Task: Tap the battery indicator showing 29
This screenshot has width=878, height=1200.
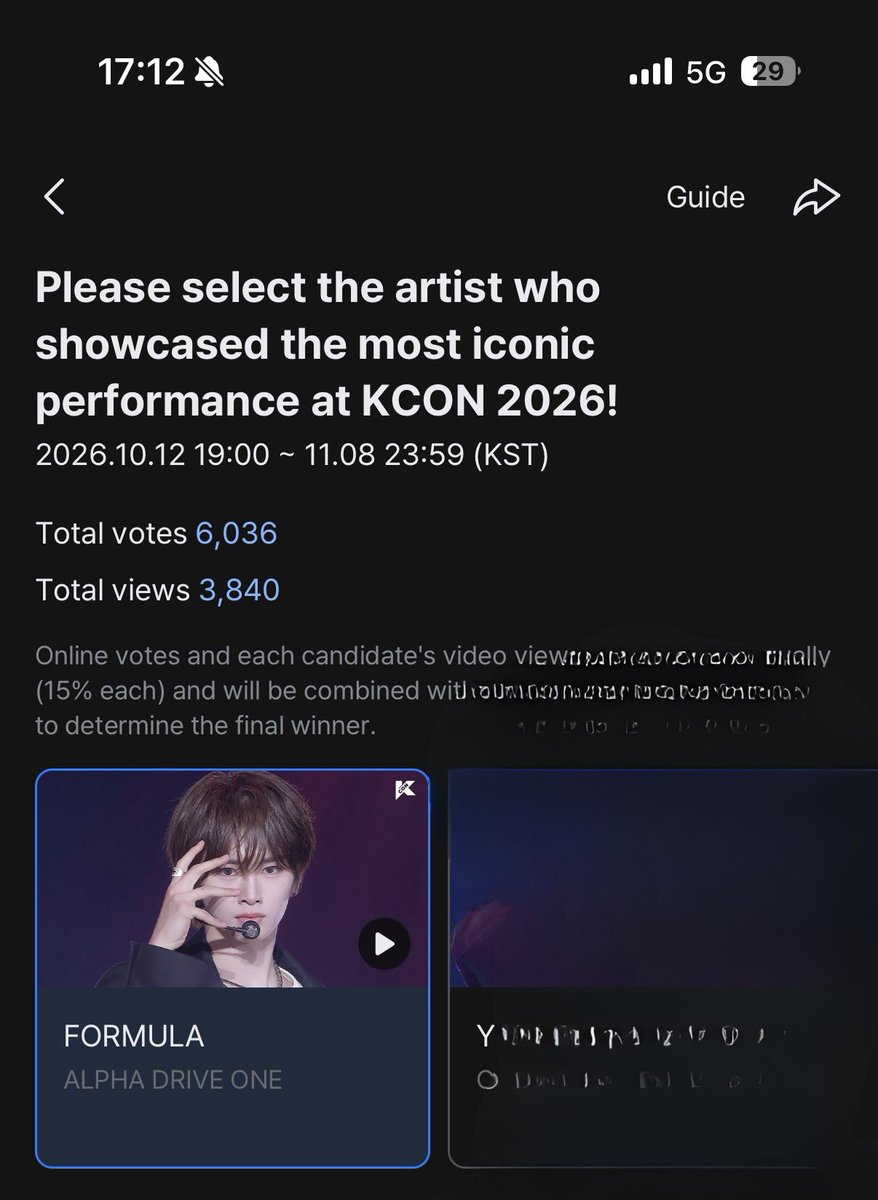Action: click(770, 72)
